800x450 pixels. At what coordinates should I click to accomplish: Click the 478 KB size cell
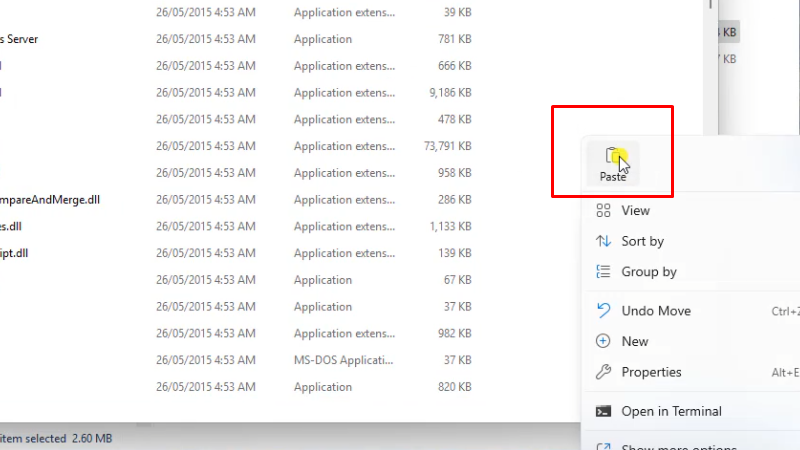[x=455, y=119]
